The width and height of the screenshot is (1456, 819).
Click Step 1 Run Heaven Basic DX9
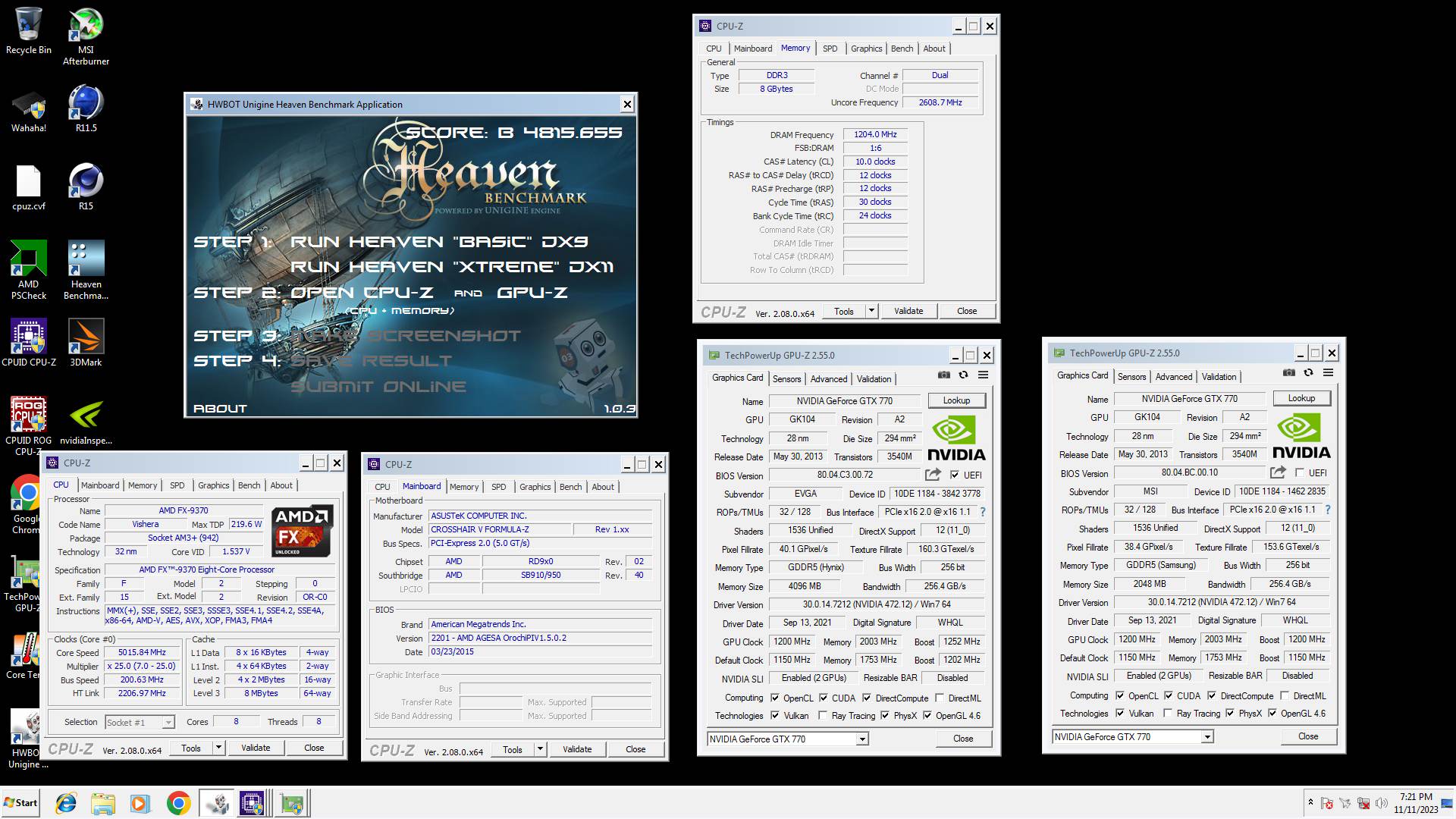pos(391,242)
